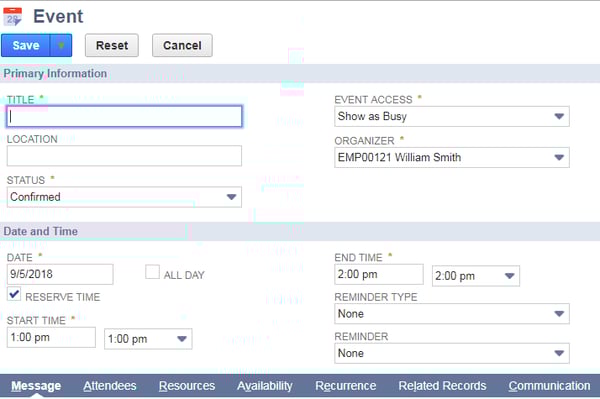This screenshot has height=399, width=600.
Task: Open the Reminder Type dropdown
Action: [452, 314]
